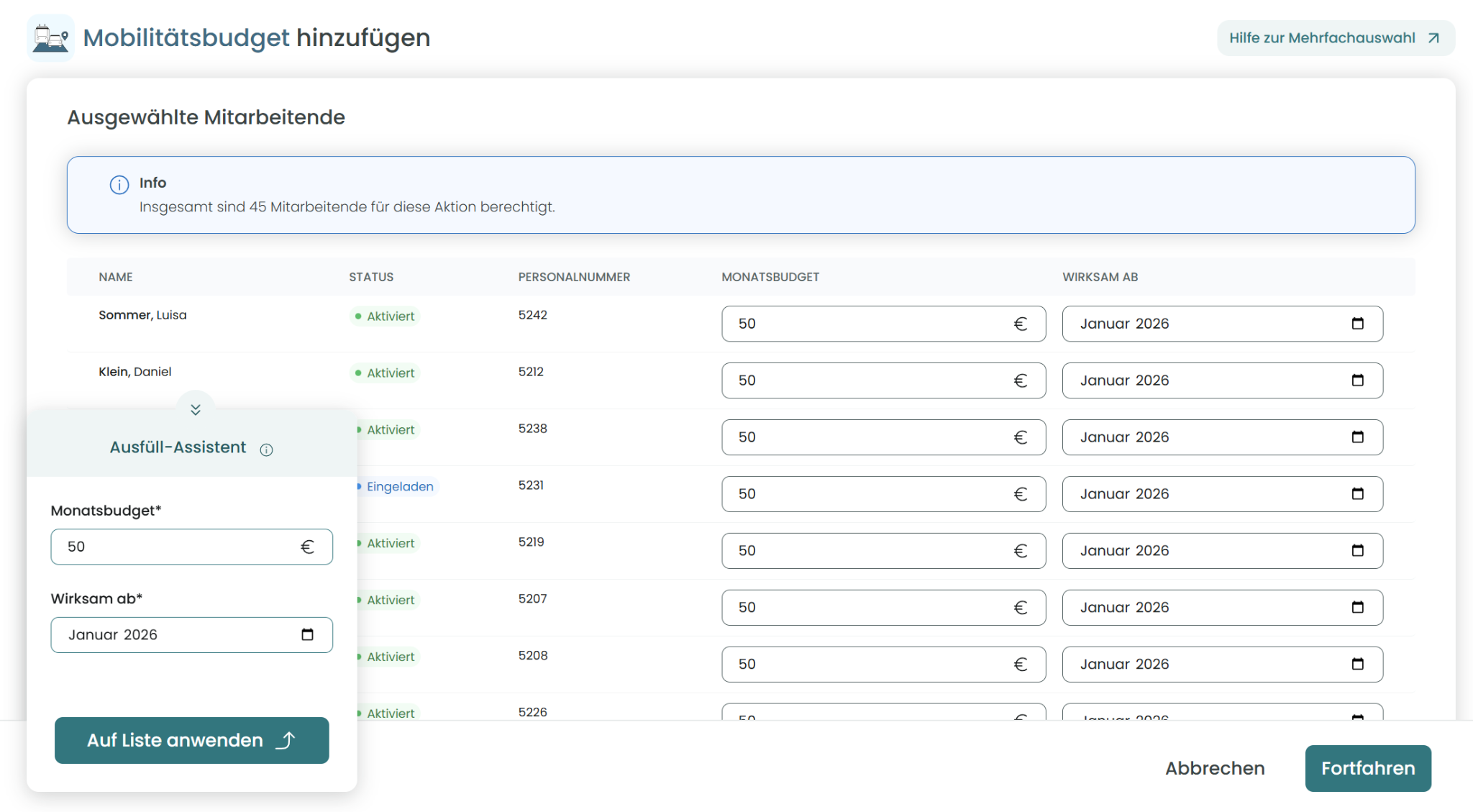Viewport: 1473px width, 812px height.
Task: Collapse the Ausfüll-Assistent with double chevron
Action: pyautogui.click(x=196, y=409)
